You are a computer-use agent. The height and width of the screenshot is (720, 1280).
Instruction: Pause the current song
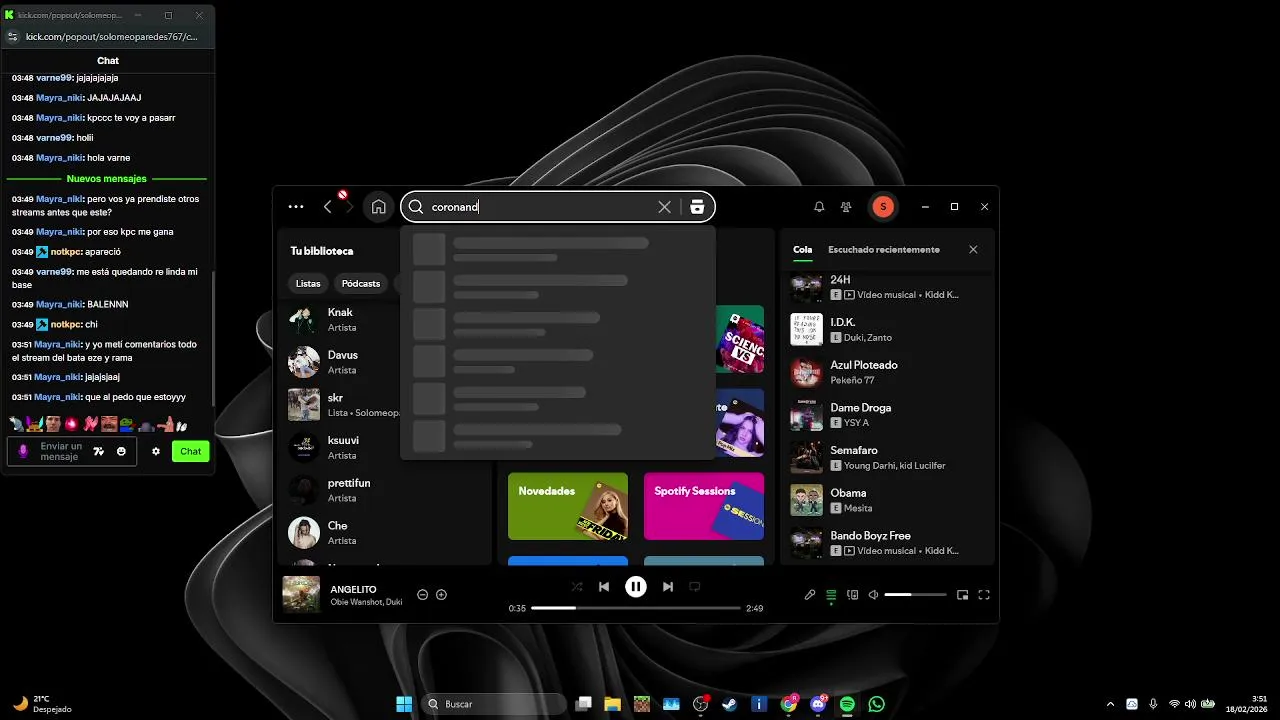coord(636,587)
